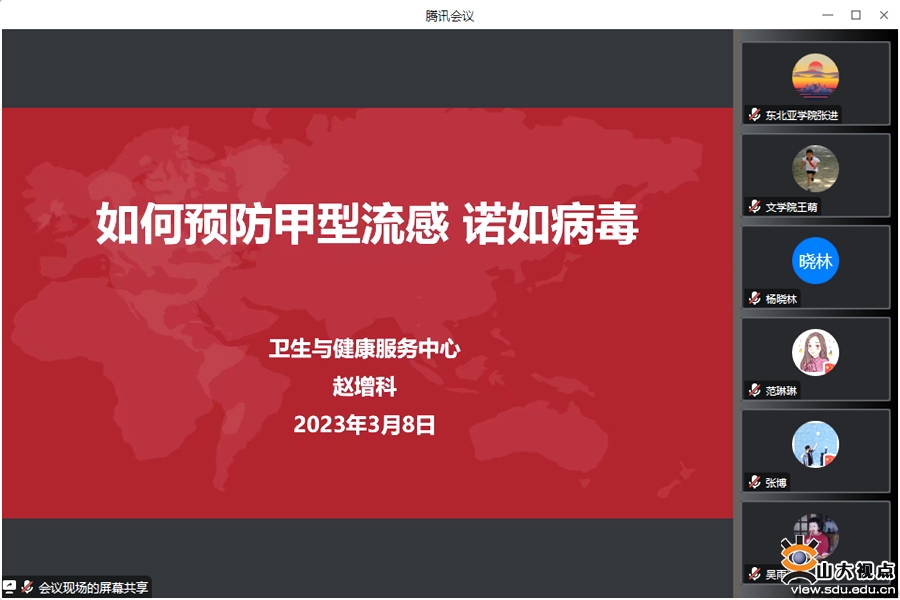Click muted microphone icon next to 张博
The image size is (900, 600).
pyautogui.click(x=755, y=482)
